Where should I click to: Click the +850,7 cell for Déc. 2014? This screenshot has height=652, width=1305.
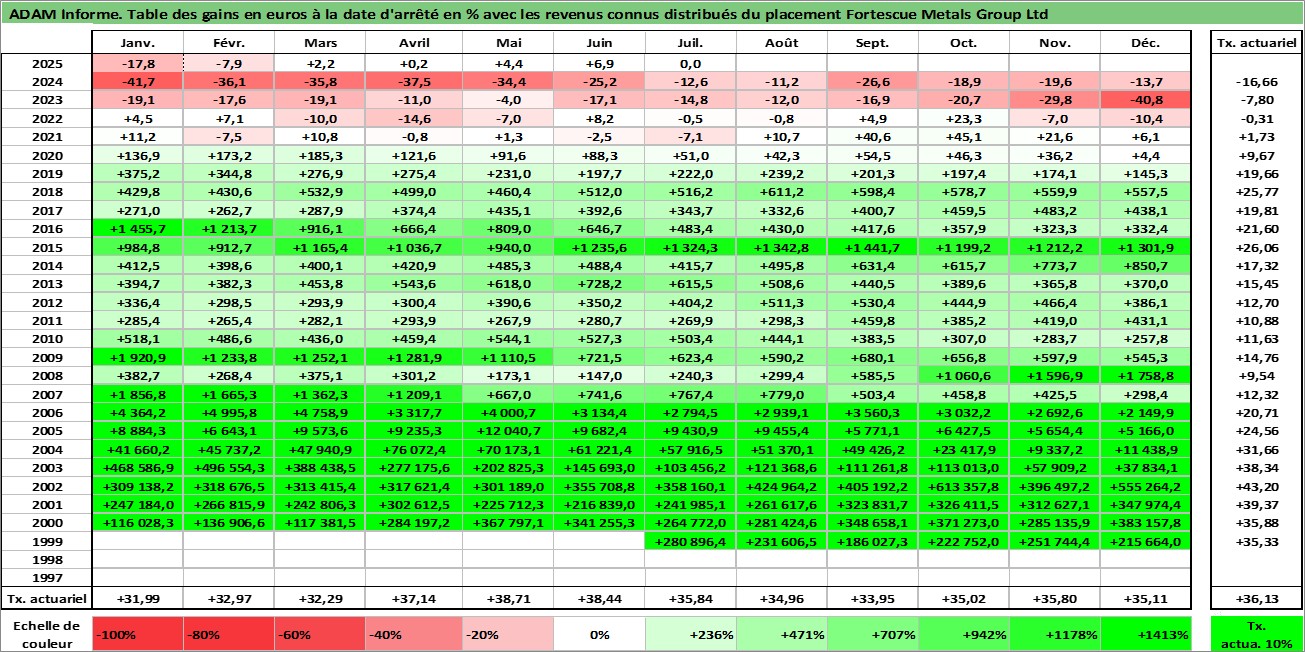point(1146,266)
